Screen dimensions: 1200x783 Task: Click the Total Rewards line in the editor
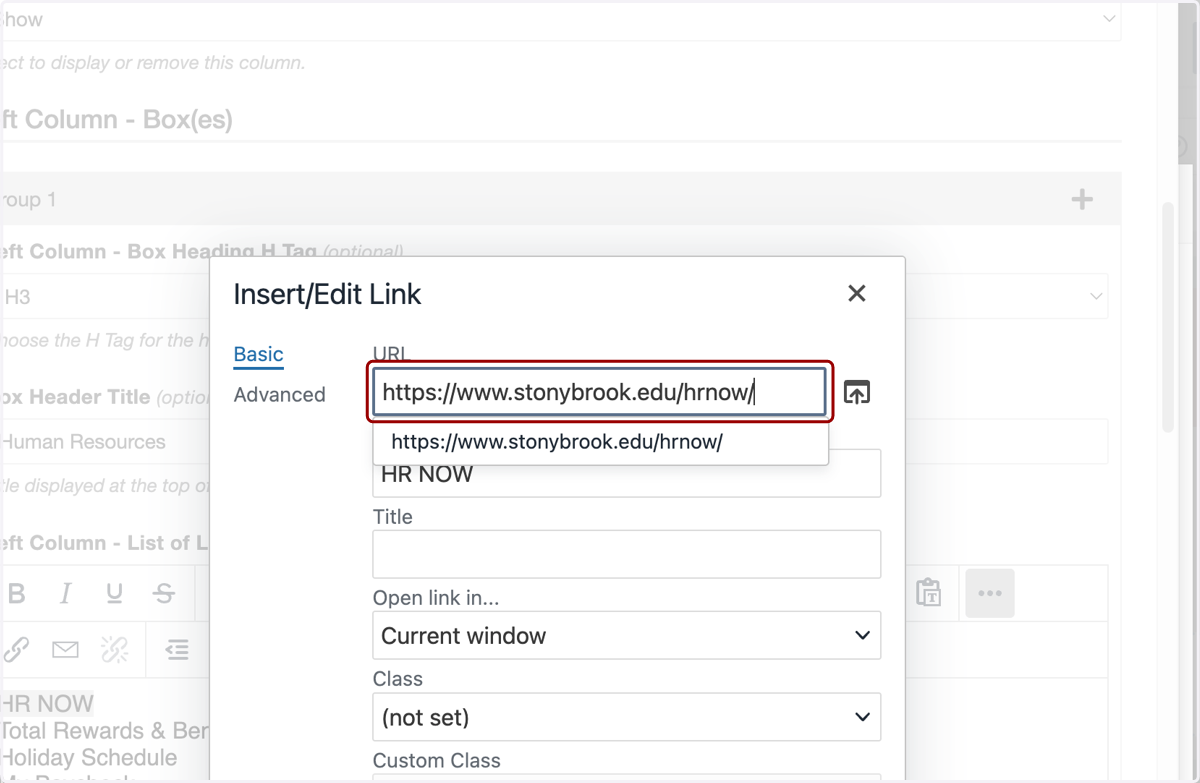point(104,730)
